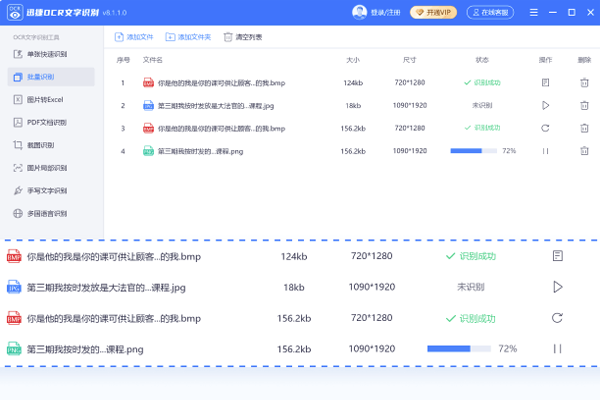600x400 pixels.
Task: Click the 开通VIP badge
Action: point(432,13)
